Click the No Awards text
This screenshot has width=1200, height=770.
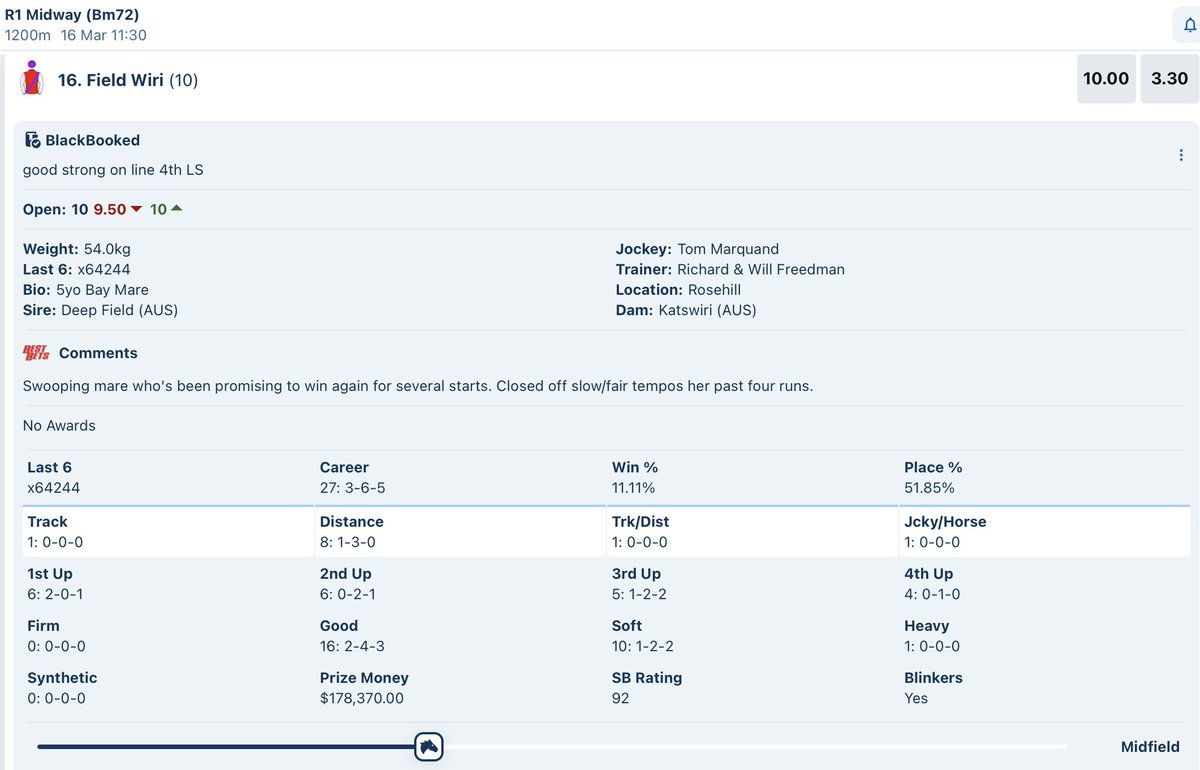point(59,425)
